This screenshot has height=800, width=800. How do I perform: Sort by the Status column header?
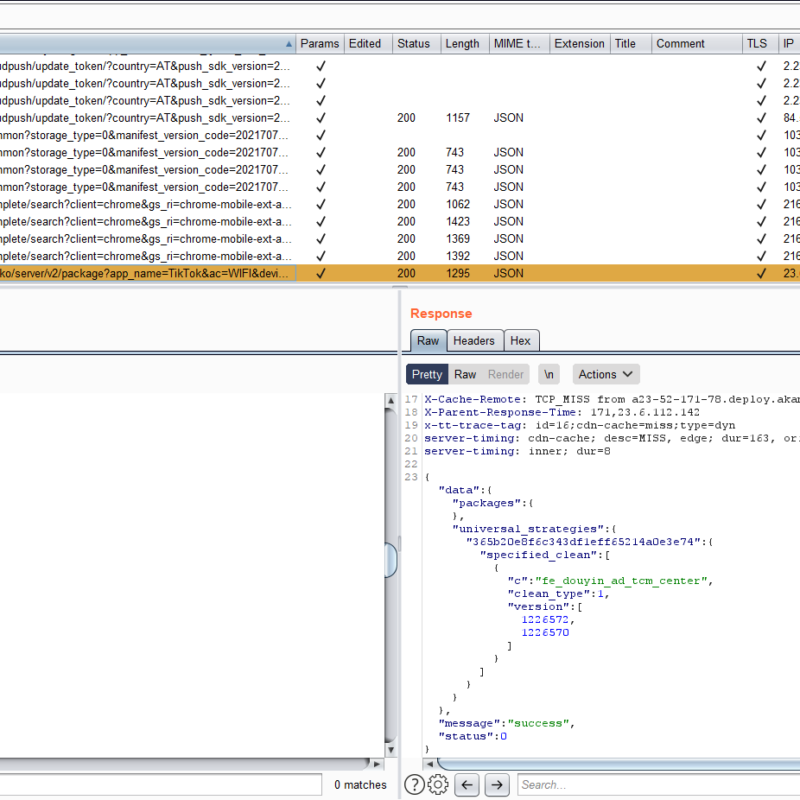414,44
